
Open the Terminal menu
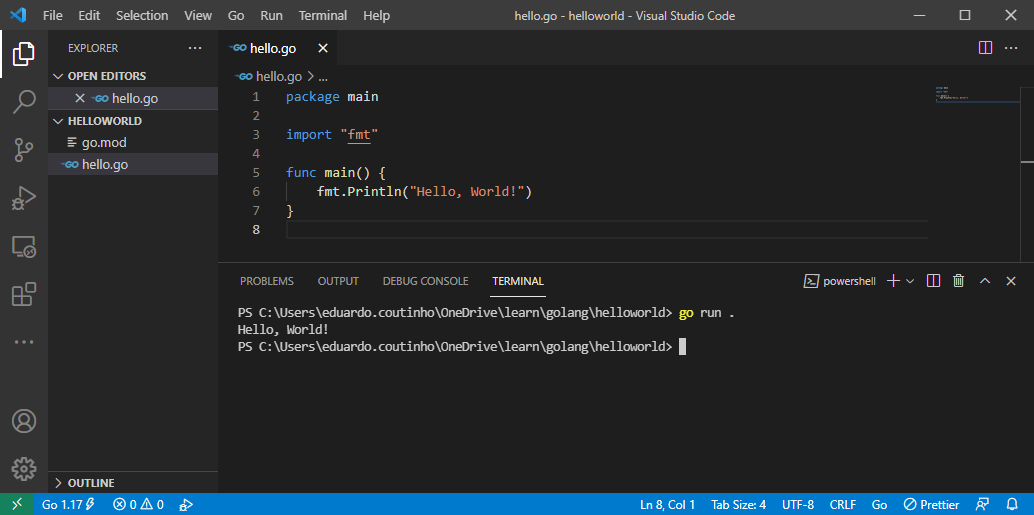(x=322, y=15)
